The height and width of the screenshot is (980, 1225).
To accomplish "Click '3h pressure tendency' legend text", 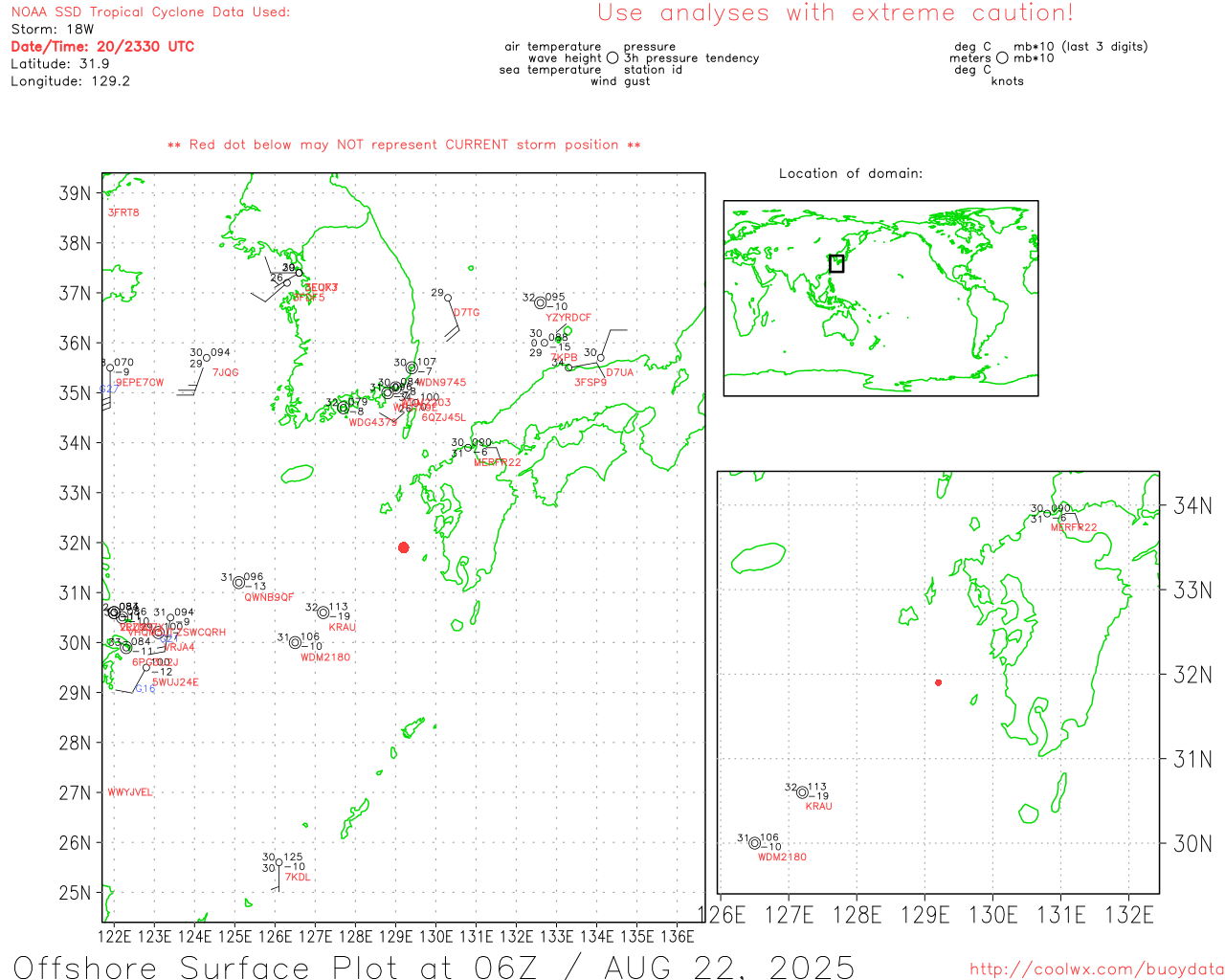I will (x=691, y=58).
